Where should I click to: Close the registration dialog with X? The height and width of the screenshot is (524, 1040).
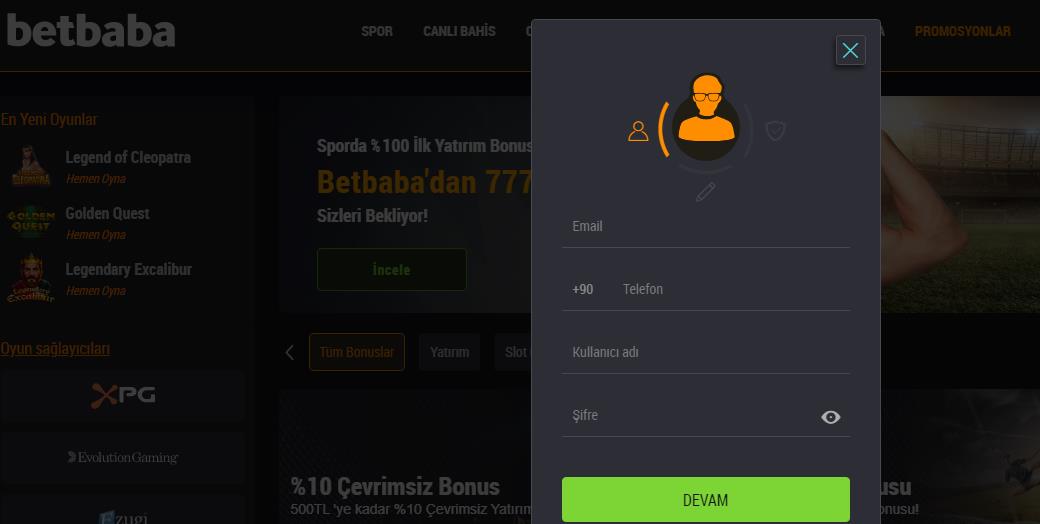point(850,50)
